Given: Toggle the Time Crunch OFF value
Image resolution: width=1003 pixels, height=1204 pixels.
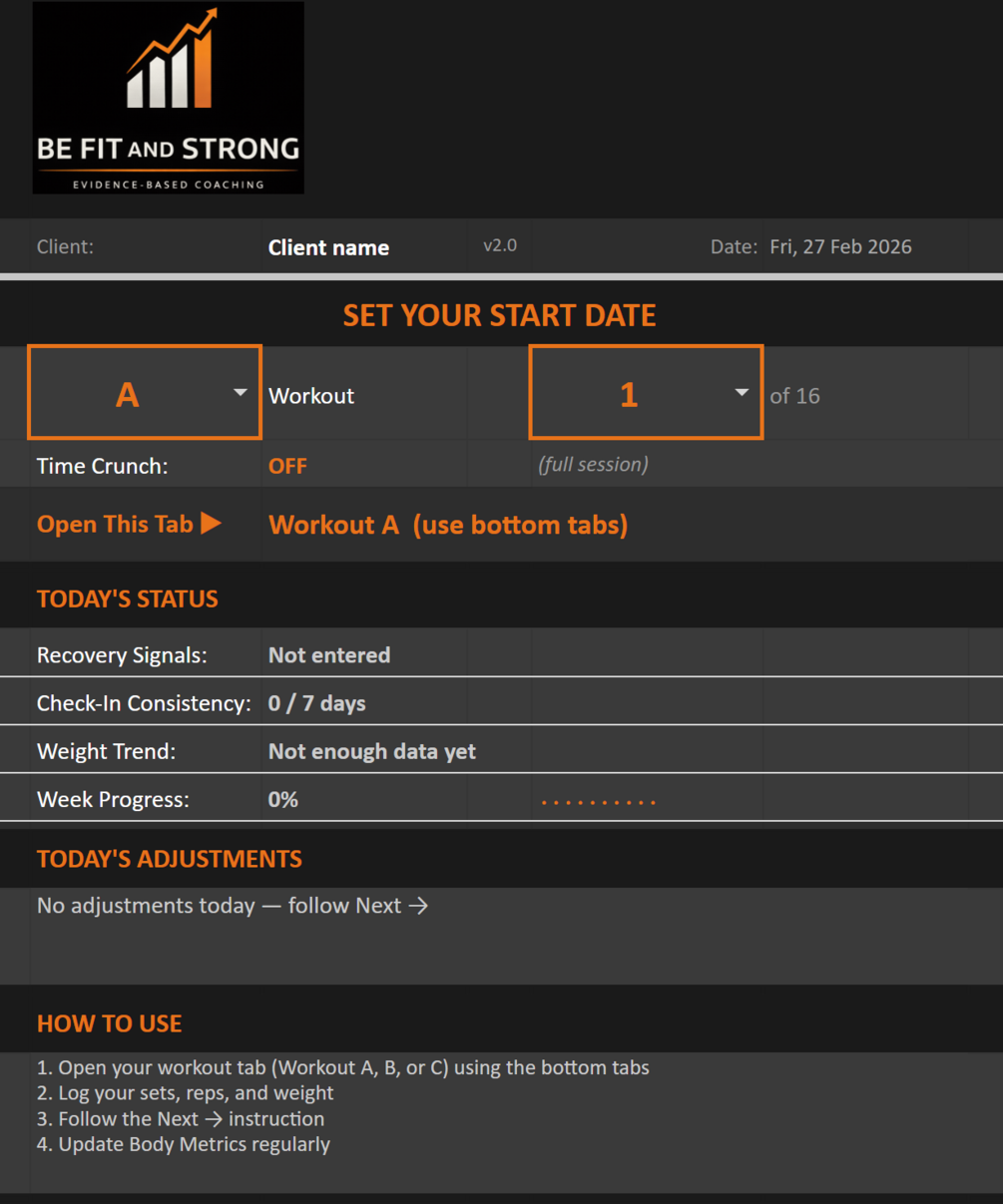Looking at the screenshot, I should pos(287,466).
